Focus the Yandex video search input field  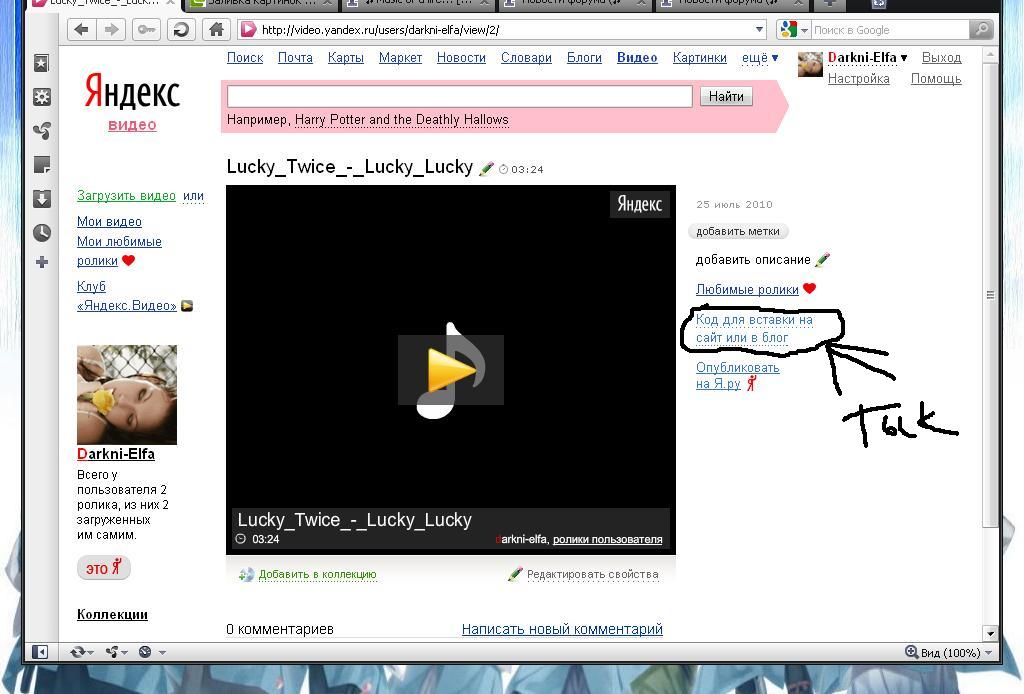point(460,96)
